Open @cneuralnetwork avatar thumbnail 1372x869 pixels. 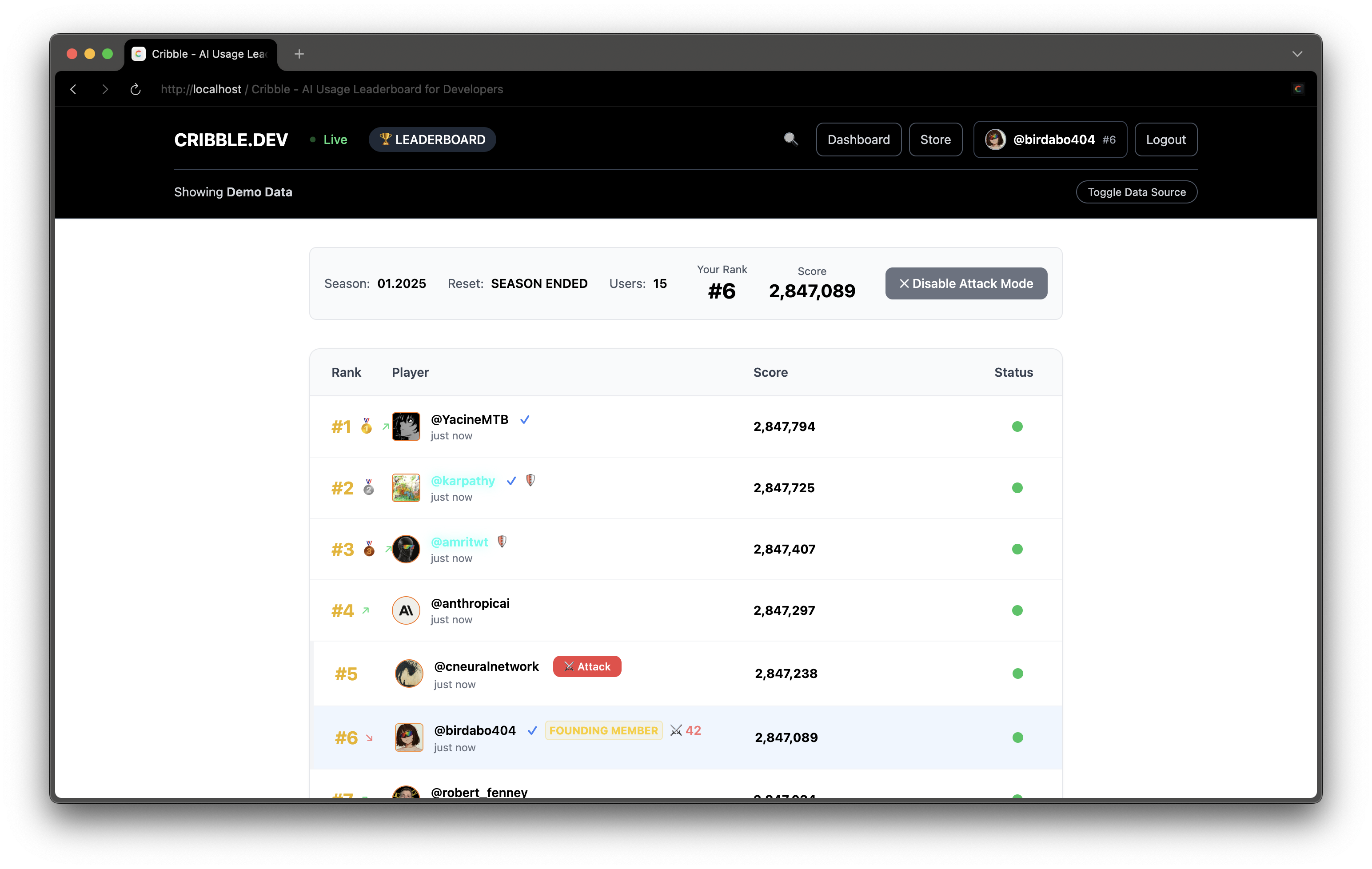tap(409, 674)
